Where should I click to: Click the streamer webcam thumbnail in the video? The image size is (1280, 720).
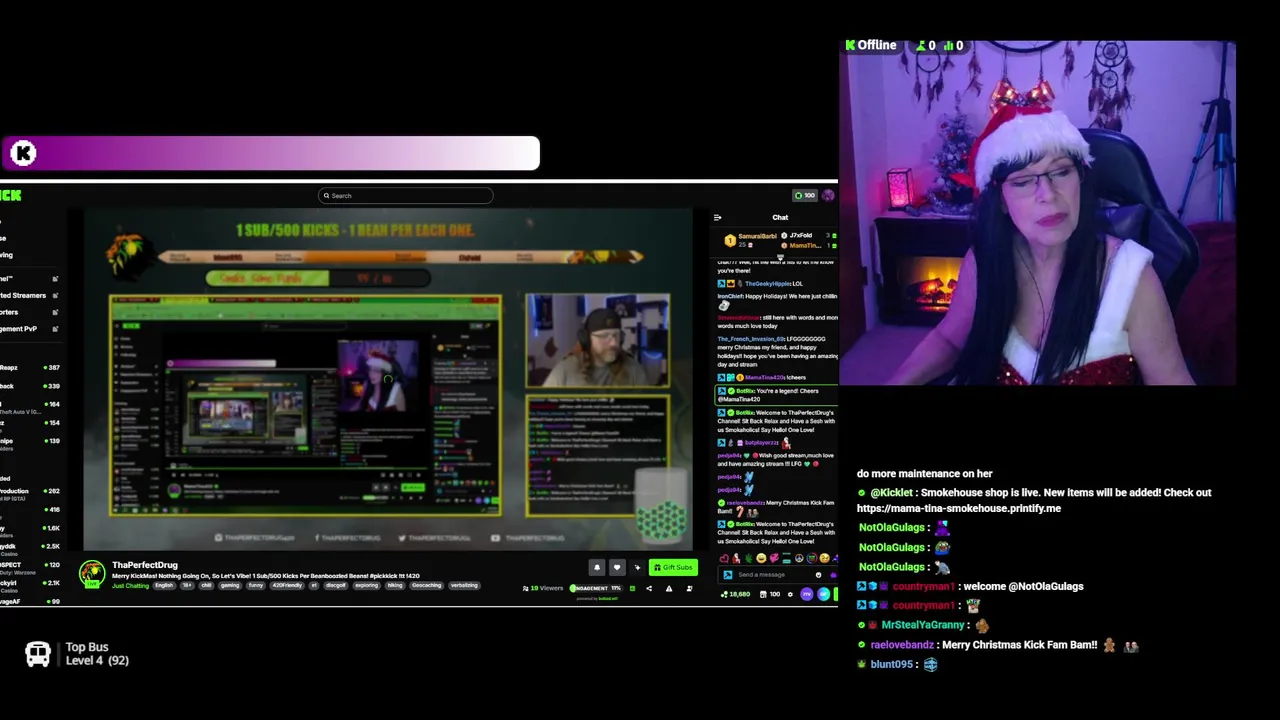coord(598,340)
